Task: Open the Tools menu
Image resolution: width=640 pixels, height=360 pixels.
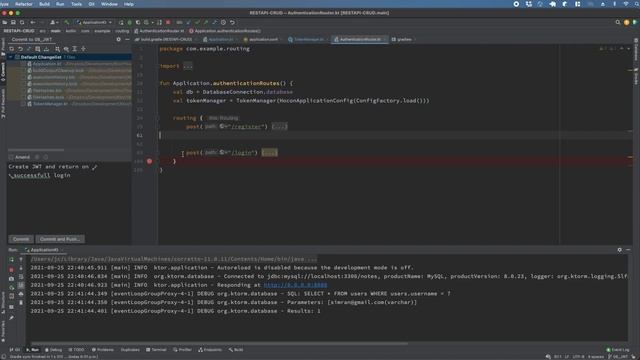Action: (76, 4)
